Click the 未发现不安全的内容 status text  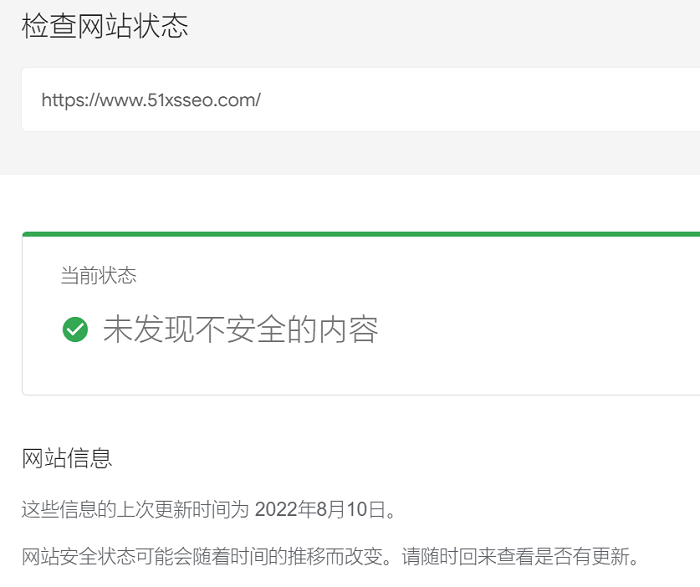pyautogui.click(x=241, y=329)
